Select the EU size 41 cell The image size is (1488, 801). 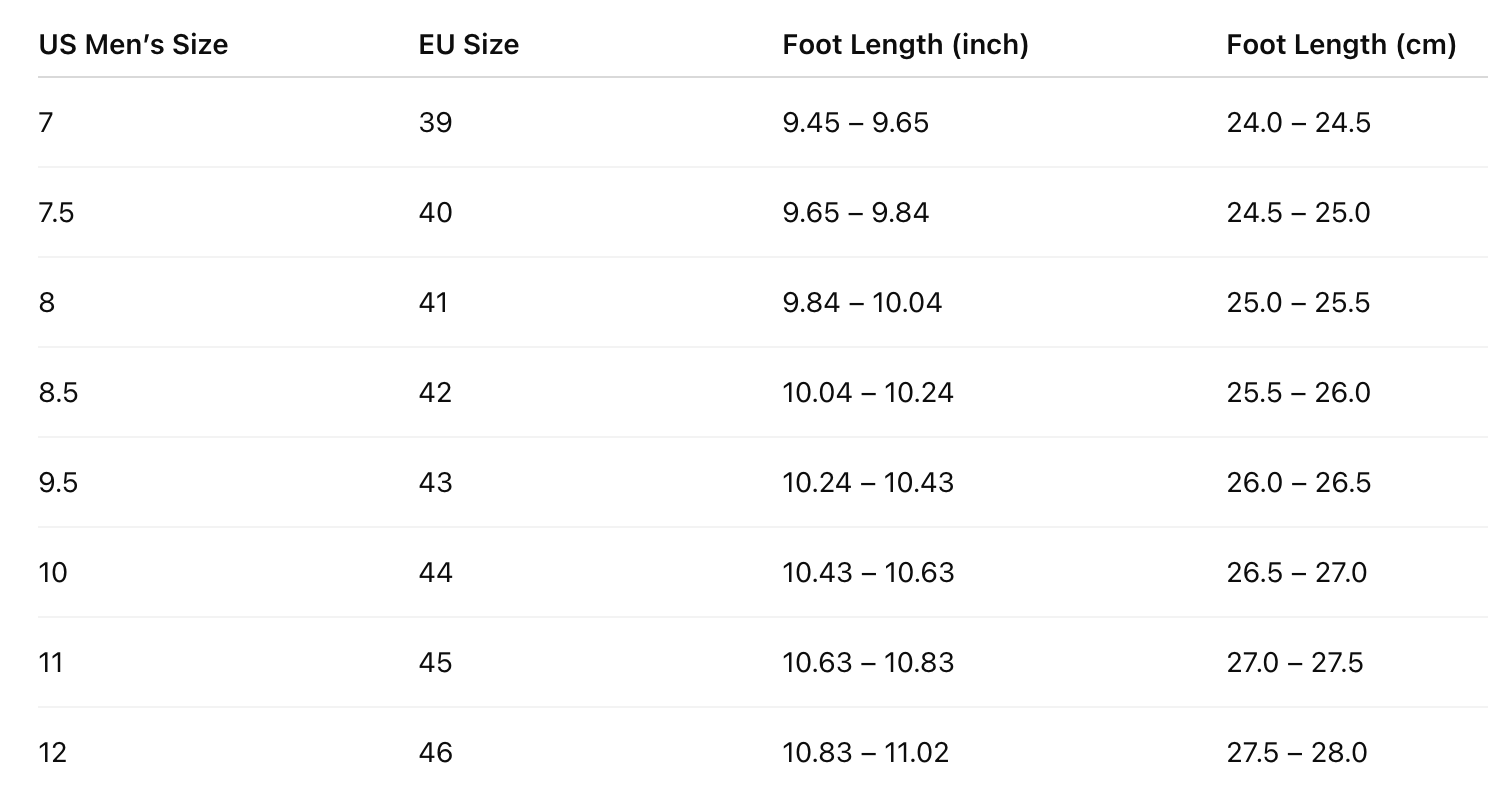[434, 303]
